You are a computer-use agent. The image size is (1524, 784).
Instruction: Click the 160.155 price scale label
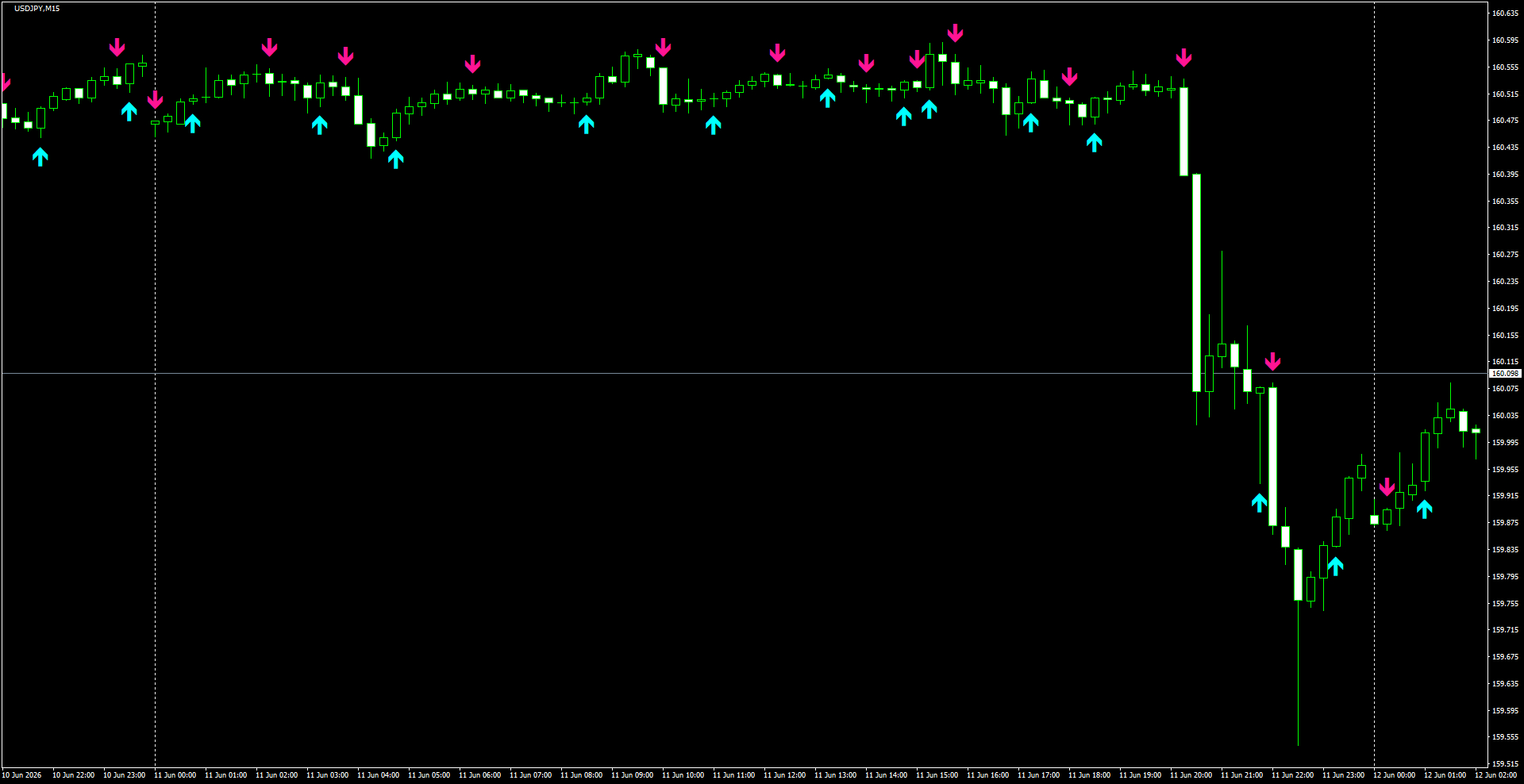point(1505,335)
